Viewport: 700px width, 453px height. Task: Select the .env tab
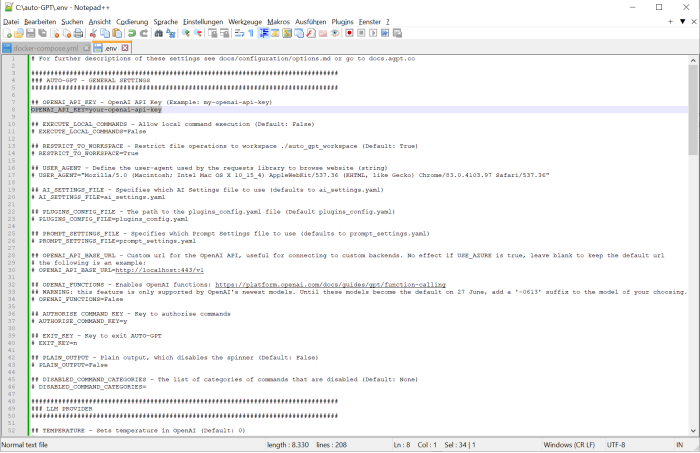110,48
